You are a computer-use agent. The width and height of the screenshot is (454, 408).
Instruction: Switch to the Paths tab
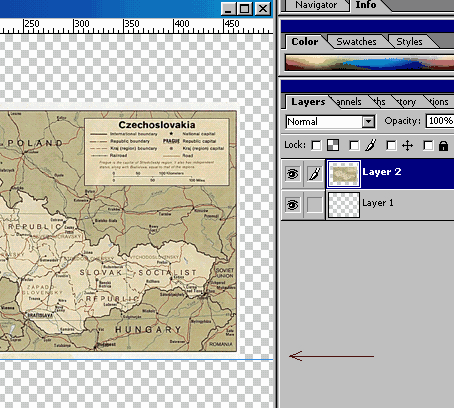point(379,102)
